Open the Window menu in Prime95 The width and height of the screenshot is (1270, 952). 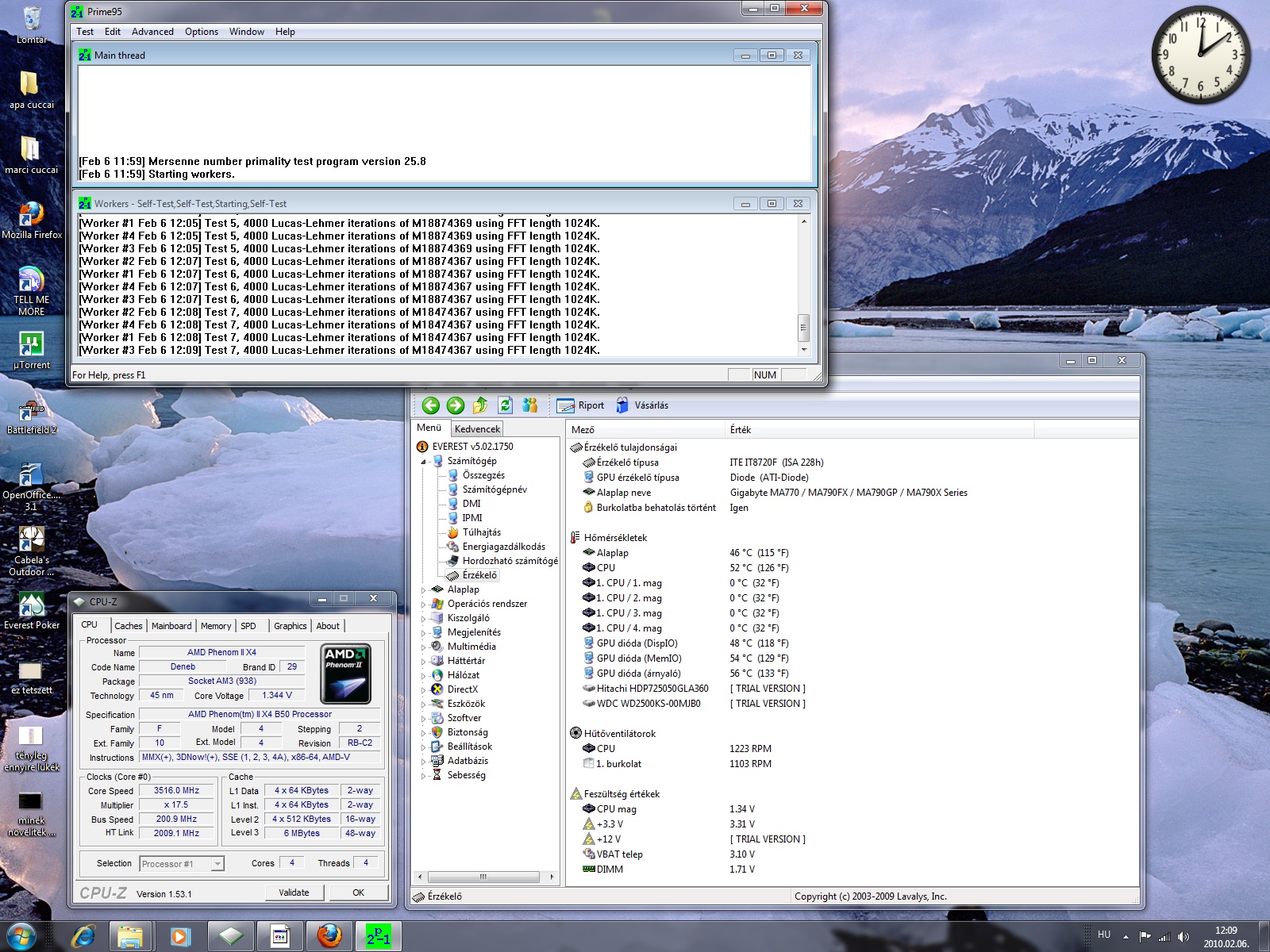coord(247,32)
